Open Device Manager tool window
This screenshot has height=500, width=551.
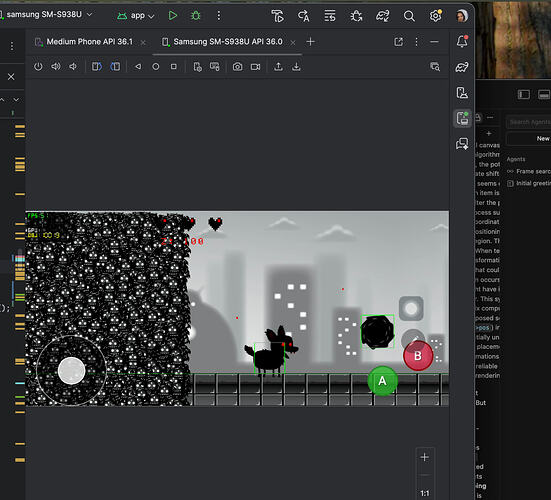click(x=462, y=93)
